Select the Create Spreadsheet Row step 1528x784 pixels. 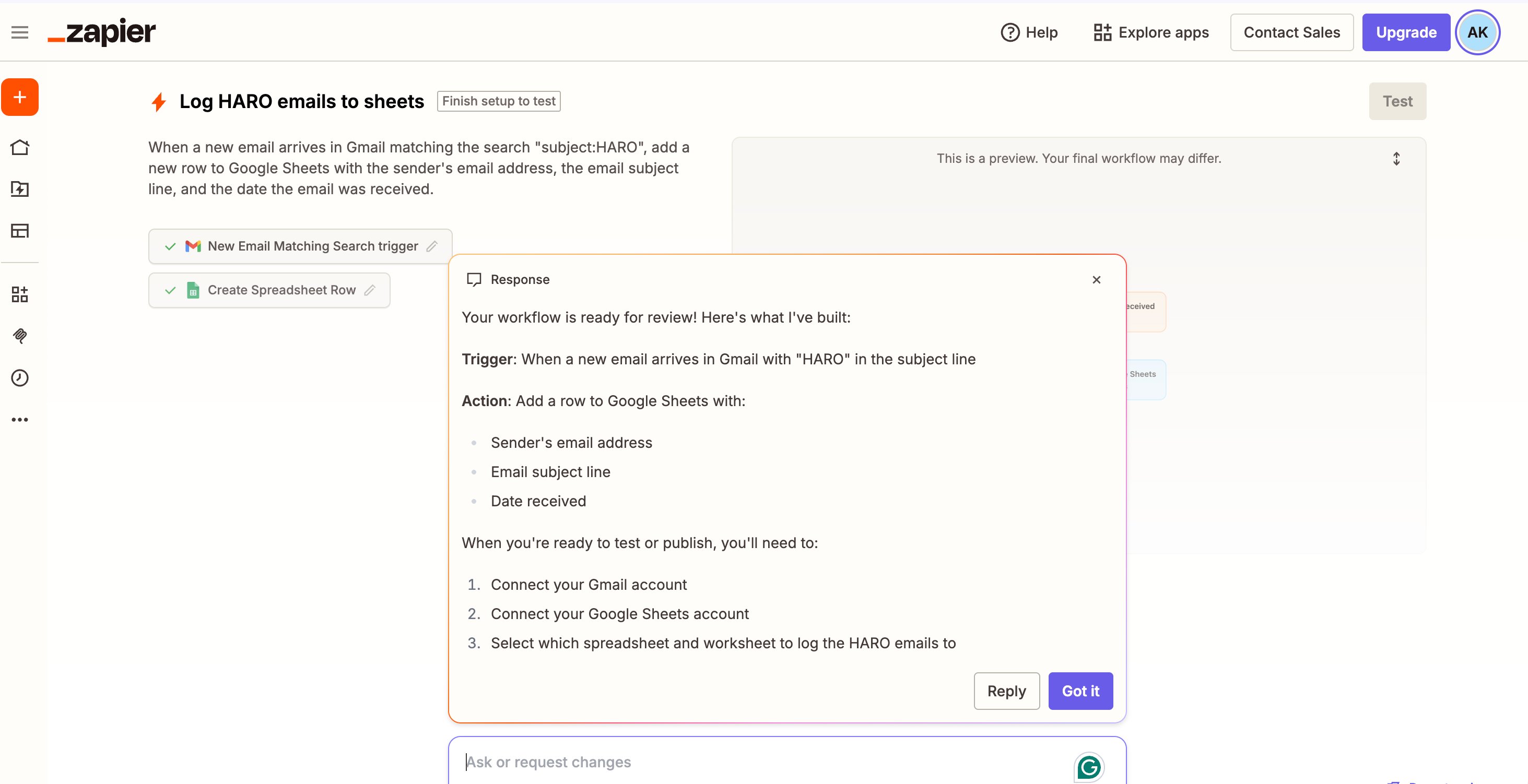[269, 290]
